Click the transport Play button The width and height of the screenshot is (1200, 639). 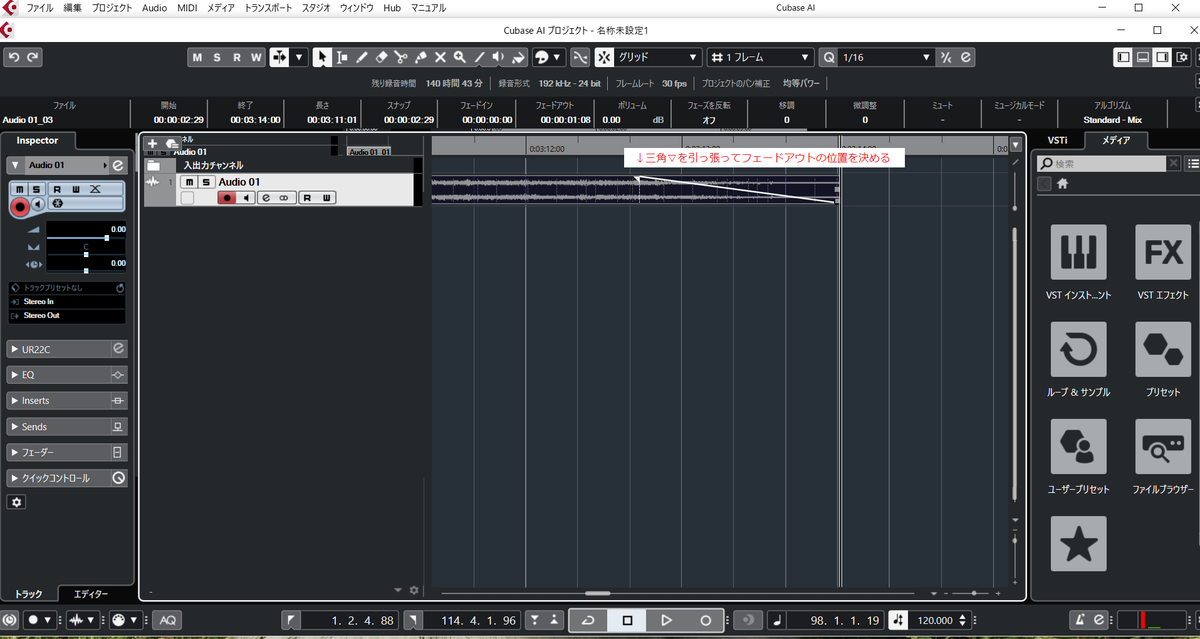click(666, 620)
